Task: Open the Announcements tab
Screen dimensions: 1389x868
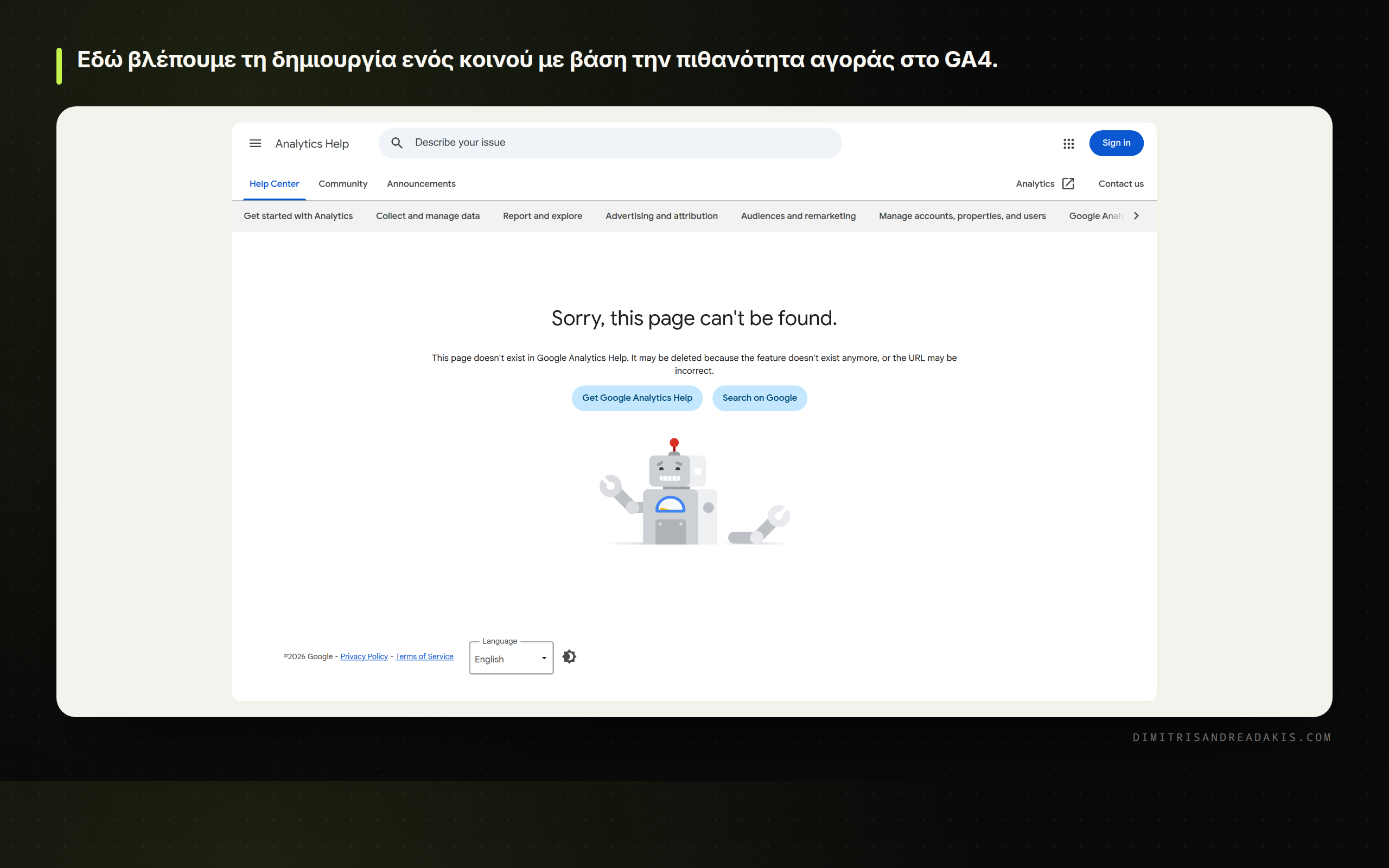Action: click(x=421, y=184)
